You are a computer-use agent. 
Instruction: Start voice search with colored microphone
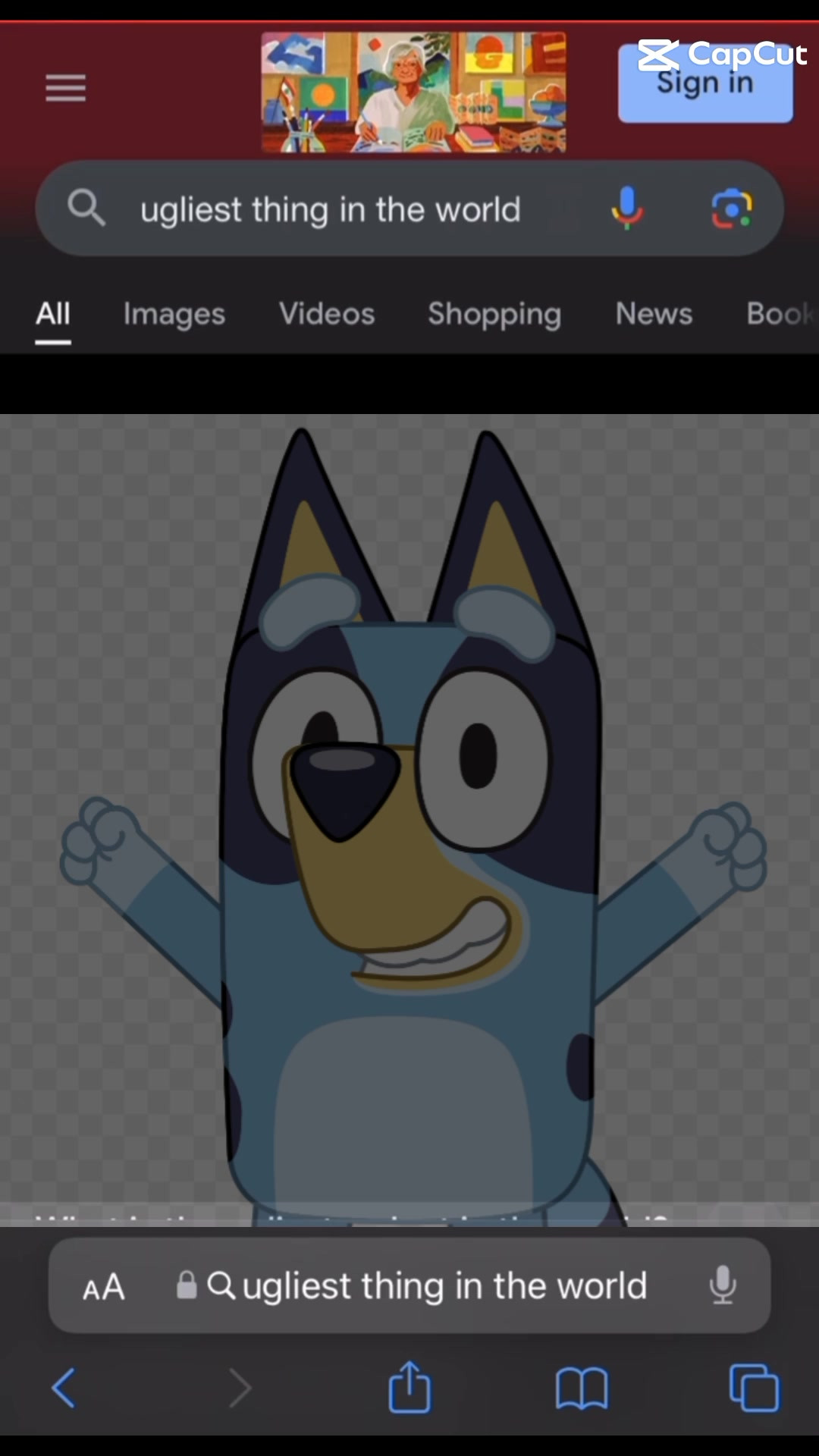tap(627, 208)
